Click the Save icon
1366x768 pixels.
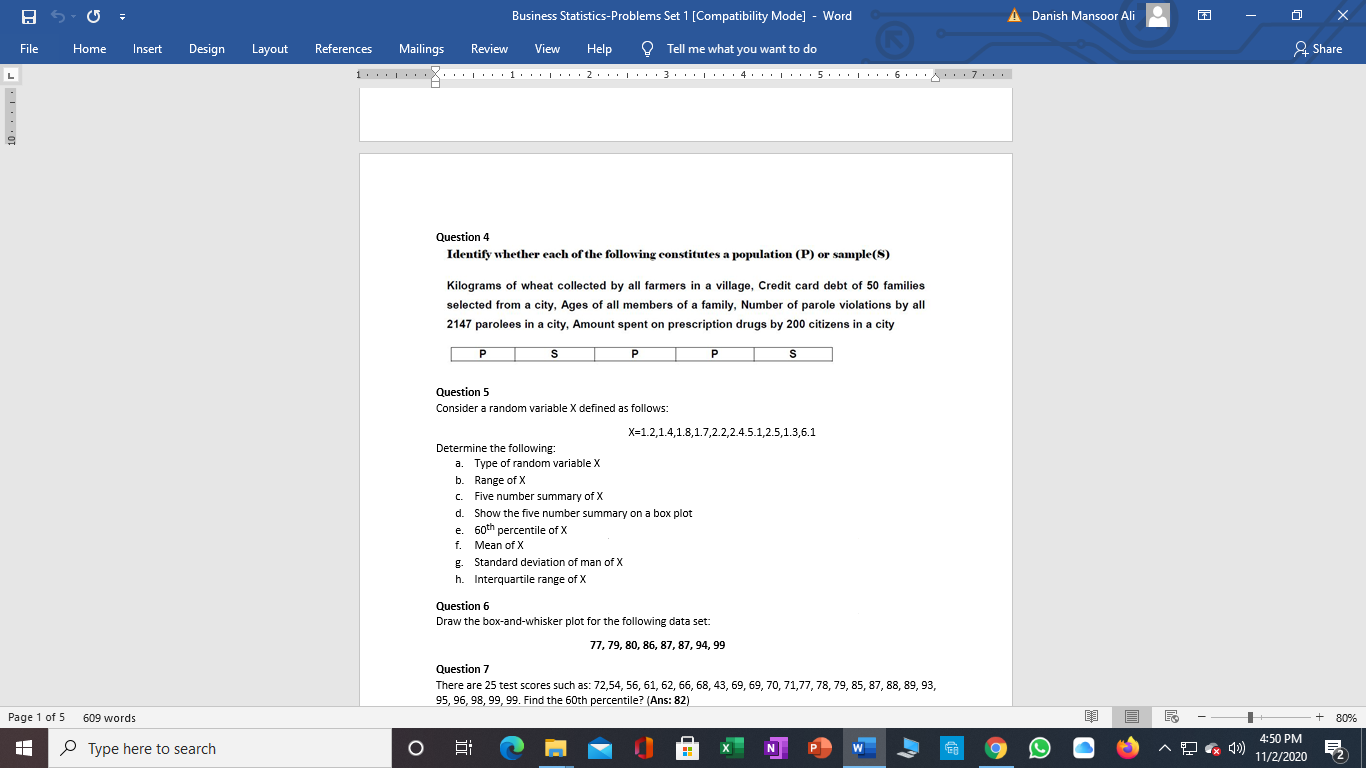27,16
